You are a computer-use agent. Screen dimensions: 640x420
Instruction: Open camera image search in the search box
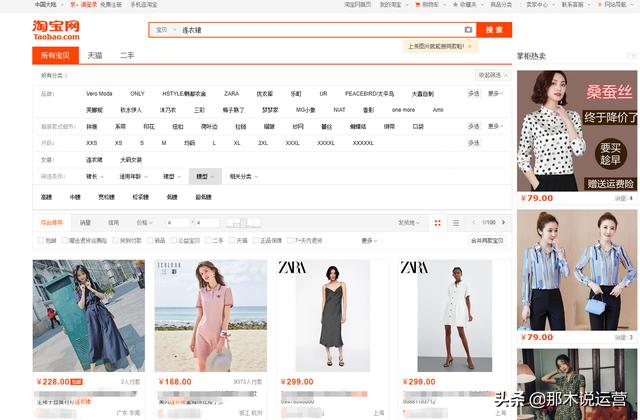468,29
